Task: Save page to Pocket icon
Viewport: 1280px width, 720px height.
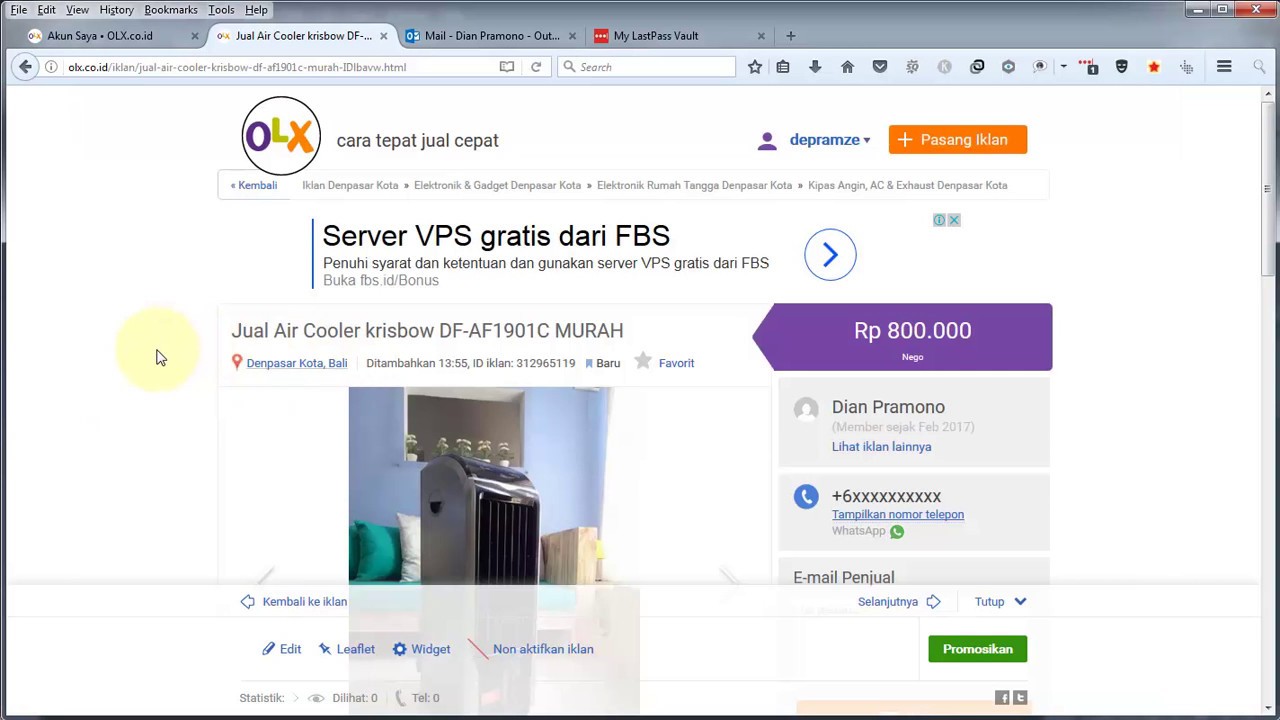Action: (880, 67)
